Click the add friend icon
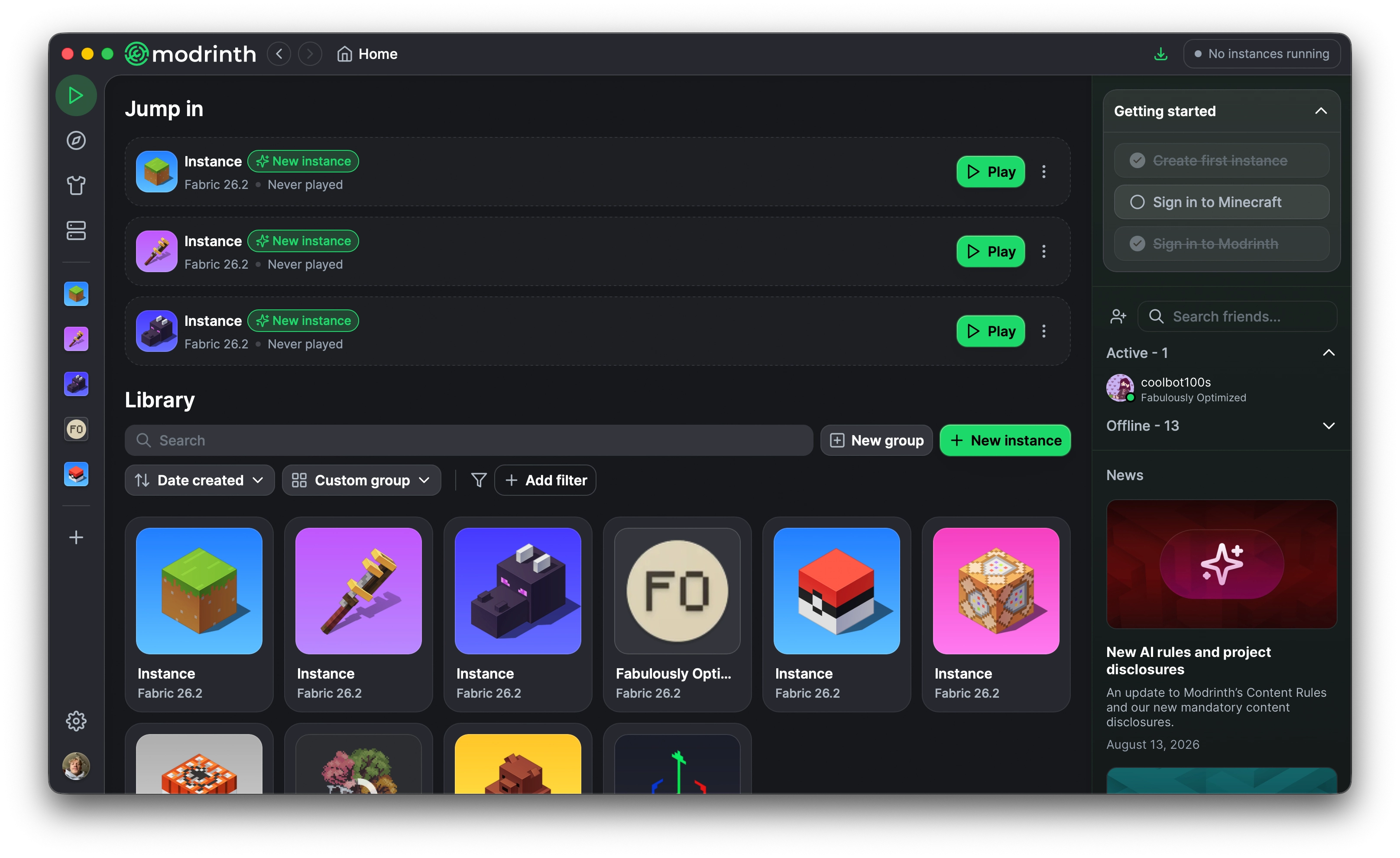Viewport: 1400px width, 858px height. (1118, 316)
